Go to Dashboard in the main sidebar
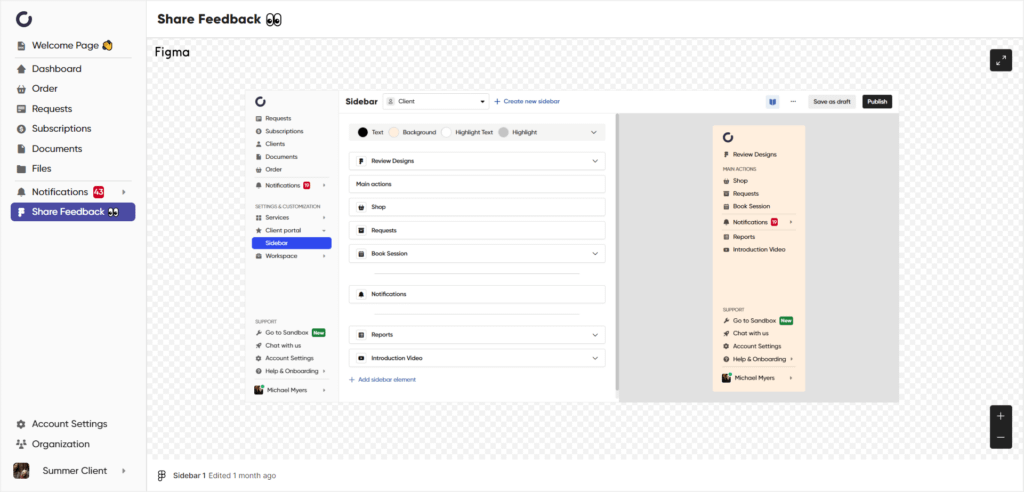1024x492 pixels. point(57,69)
